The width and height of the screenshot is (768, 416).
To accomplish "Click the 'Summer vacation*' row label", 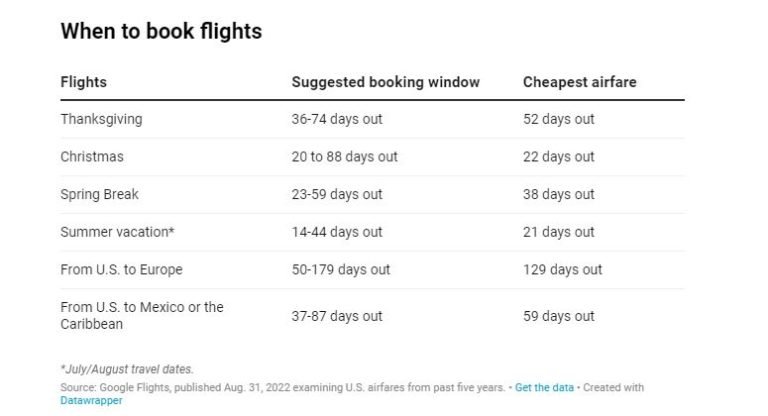I will coord(117,232).
